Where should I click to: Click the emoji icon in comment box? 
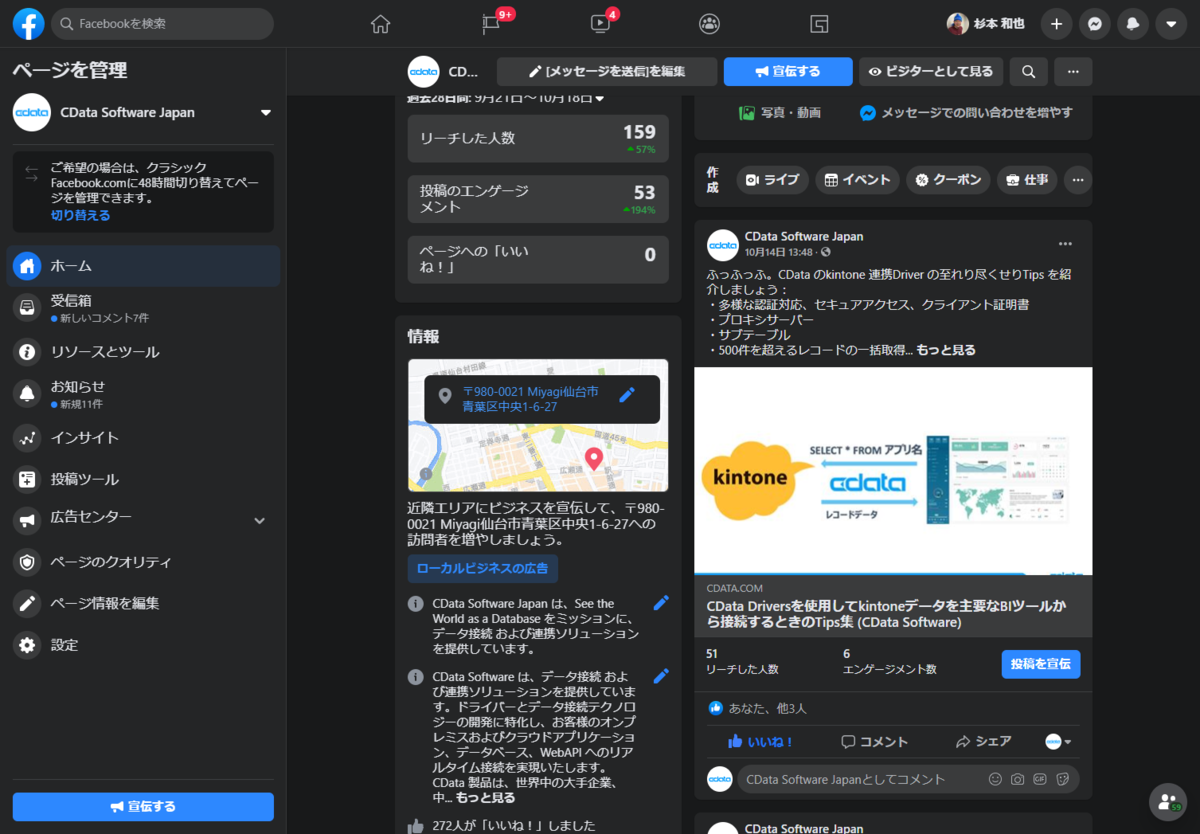pyautogui.click(x=995, y=779)
